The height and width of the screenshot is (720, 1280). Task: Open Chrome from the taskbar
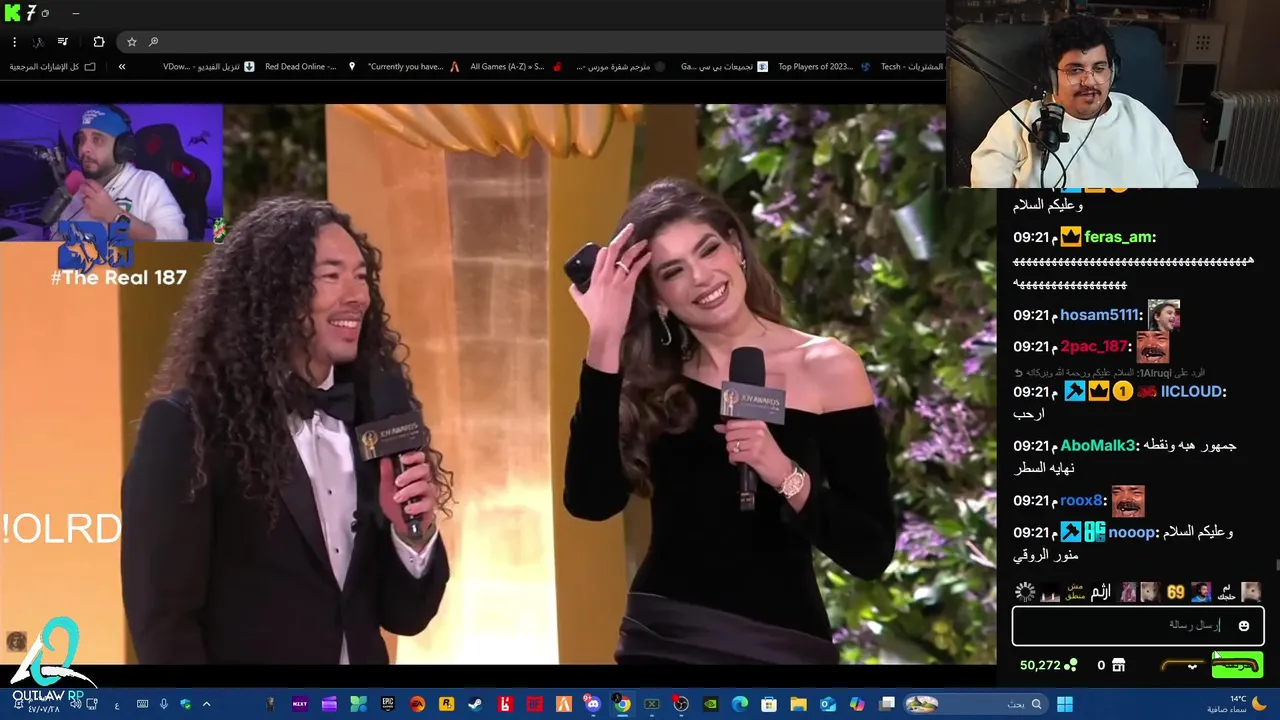(x=622, y=704)
